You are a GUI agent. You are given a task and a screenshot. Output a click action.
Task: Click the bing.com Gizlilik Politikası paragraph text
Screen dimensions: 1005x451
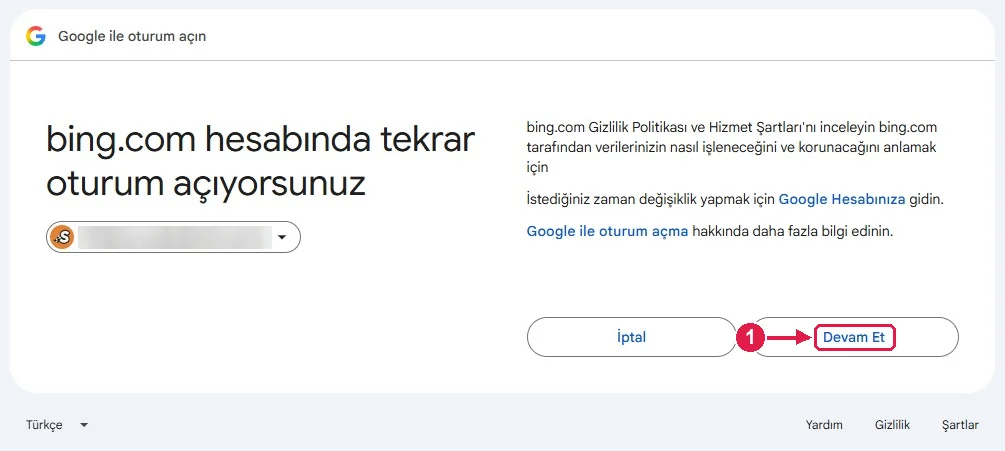732,147
